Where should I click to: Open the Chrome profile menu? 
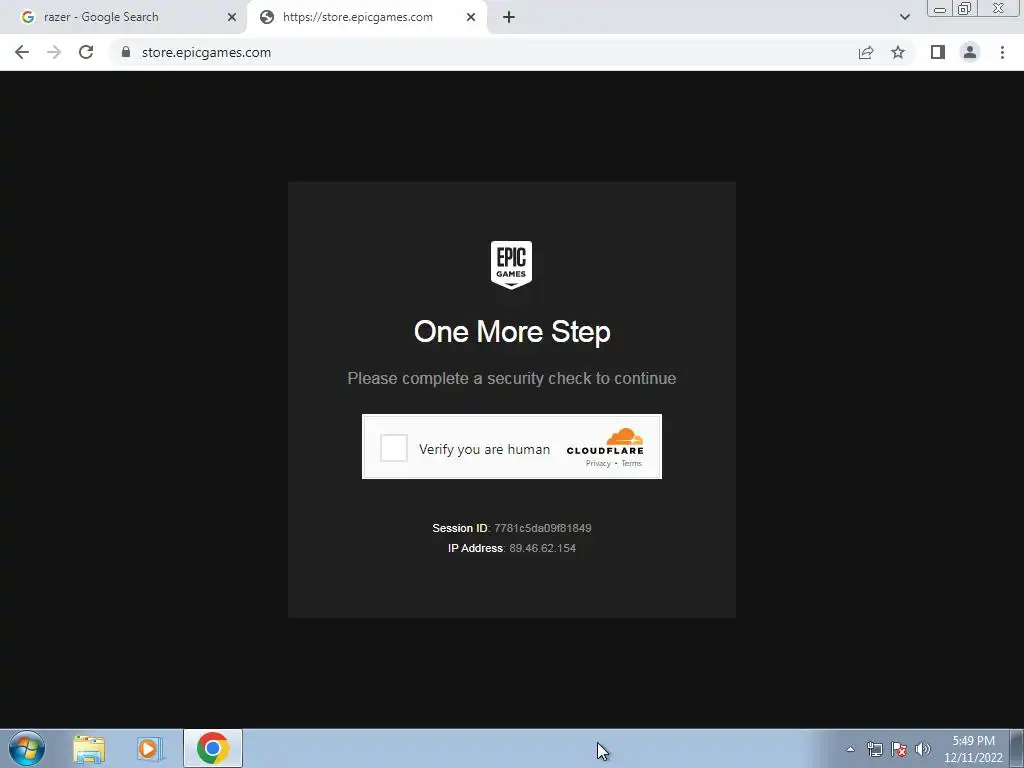(x=970, y=52)
